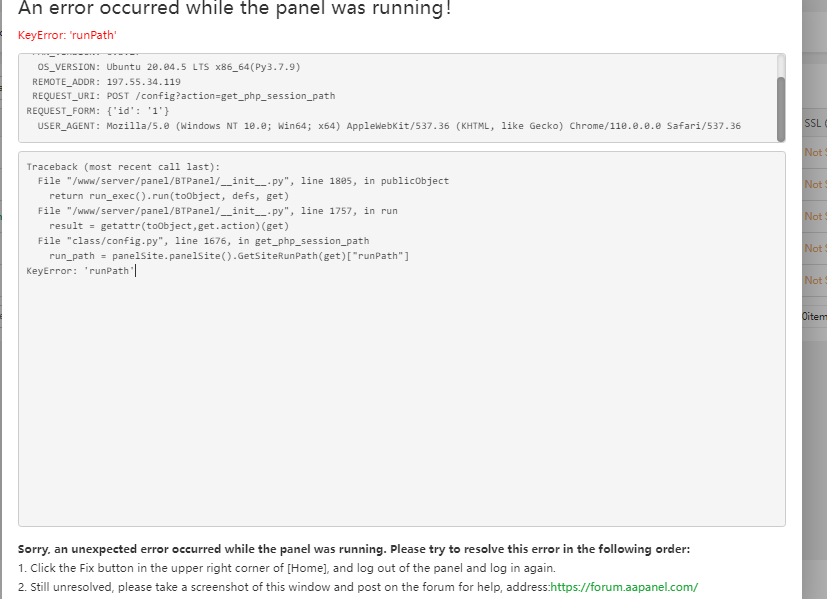Click the REQUEST_FORM line
The image size is (827, 599).
tap(98, 111)
